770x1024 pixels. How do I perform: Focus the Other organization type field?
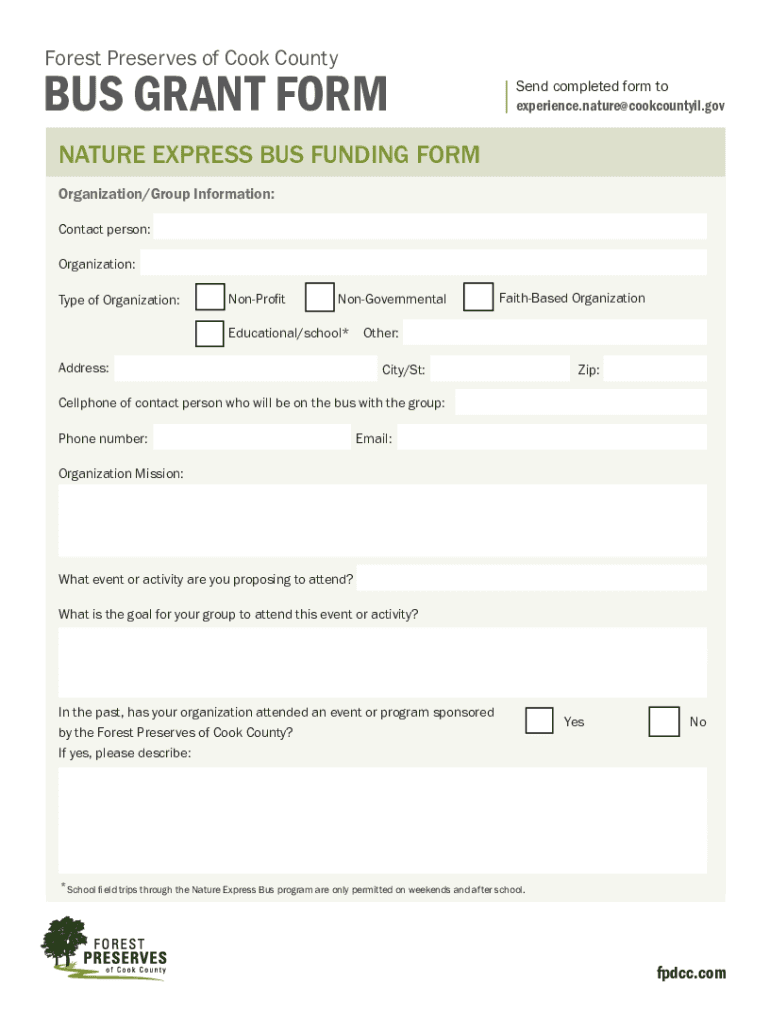point(554,333)
